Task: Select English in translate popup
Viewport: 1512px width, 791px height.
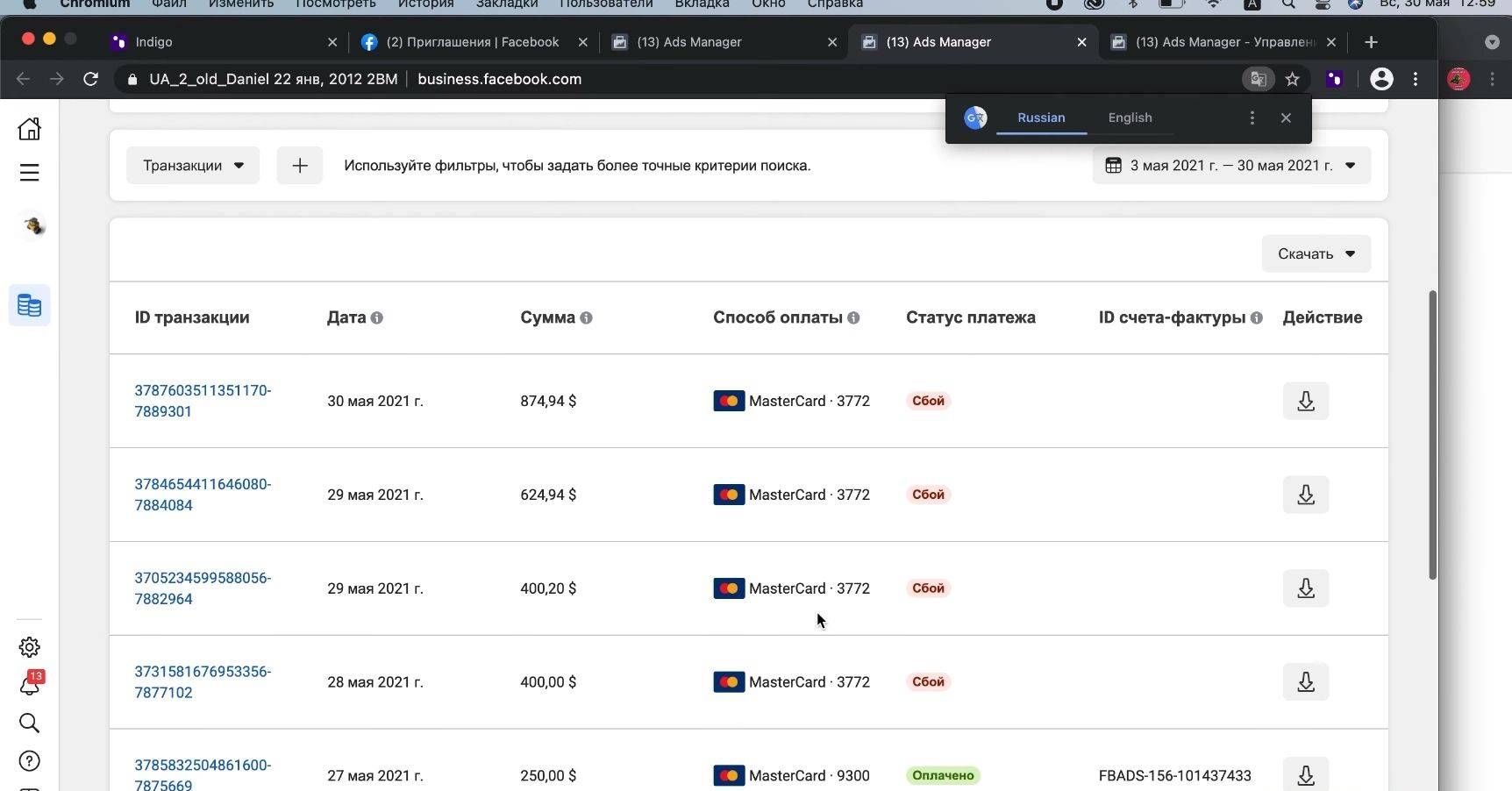Action: coord(1130,118)
